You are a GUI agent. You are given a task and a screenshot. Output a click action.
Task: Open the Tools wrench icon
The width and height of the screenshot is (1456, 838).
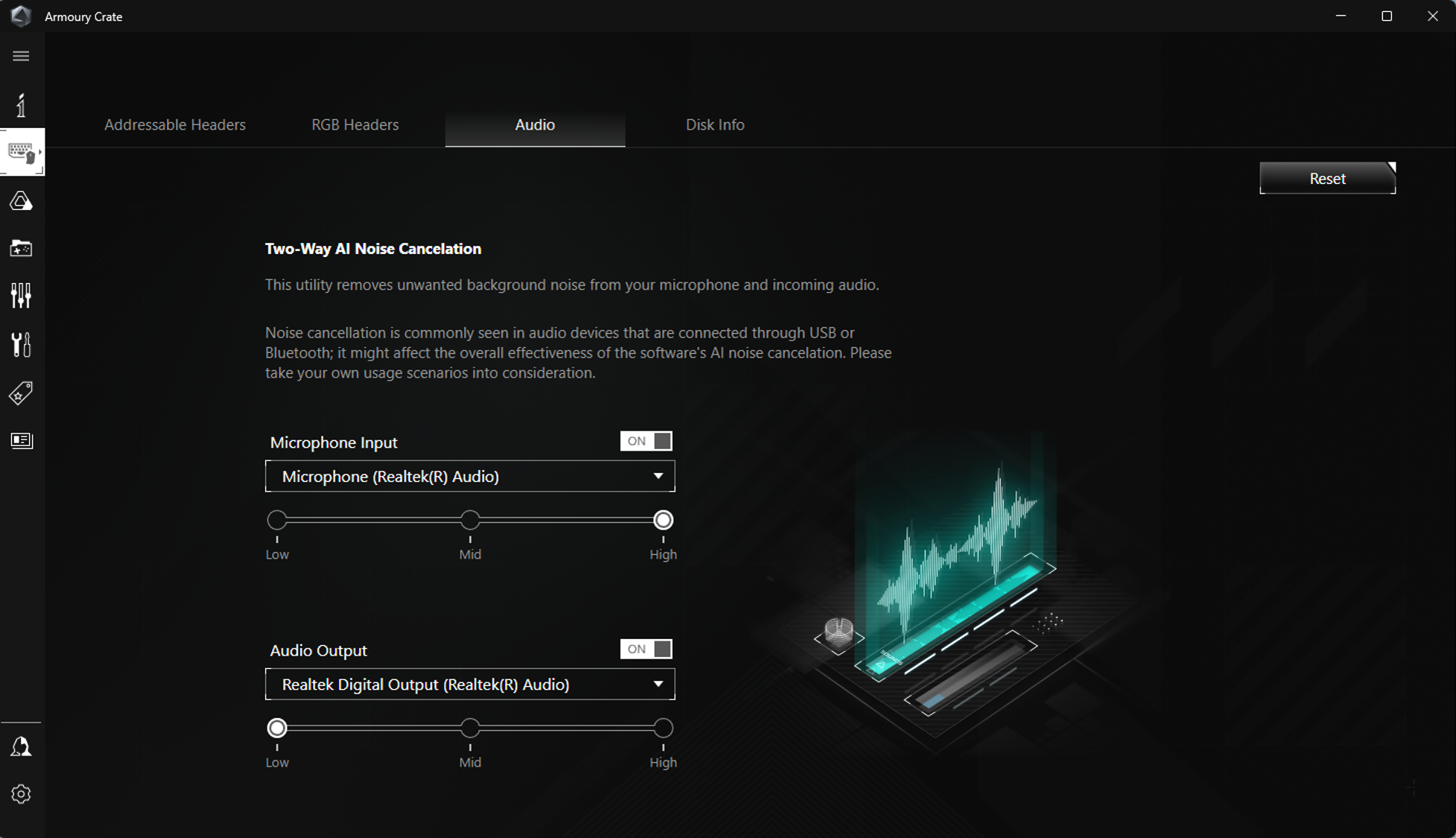pyautogui.click(x=21, y=344)
